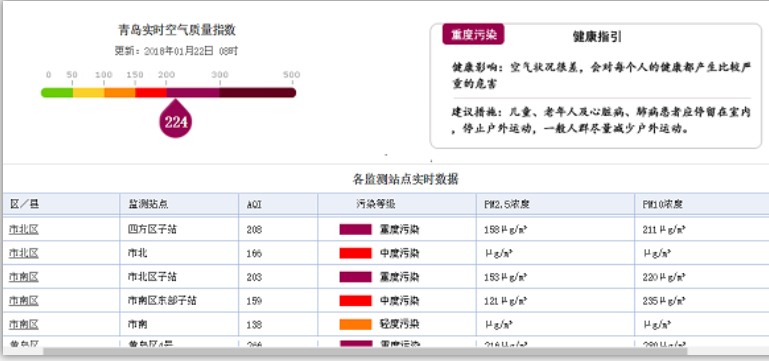Click the red swatch in the AQI 166 row
This screenshot has height=361, width=769.
pos(356,253)
